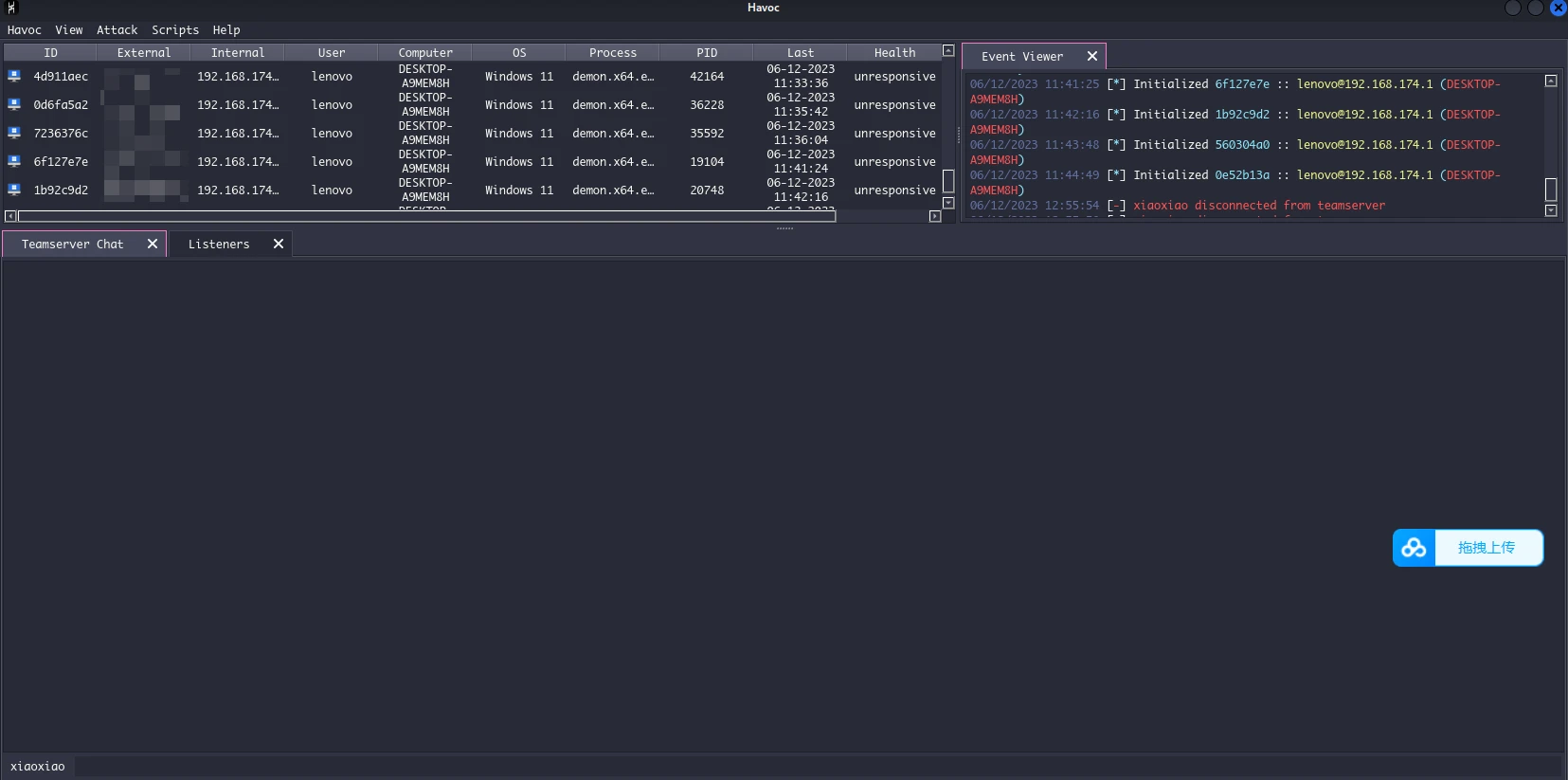Click the unresponsive health of agent 4d911aec
This screenshot has width=1568, height=780.
(894, 77)
